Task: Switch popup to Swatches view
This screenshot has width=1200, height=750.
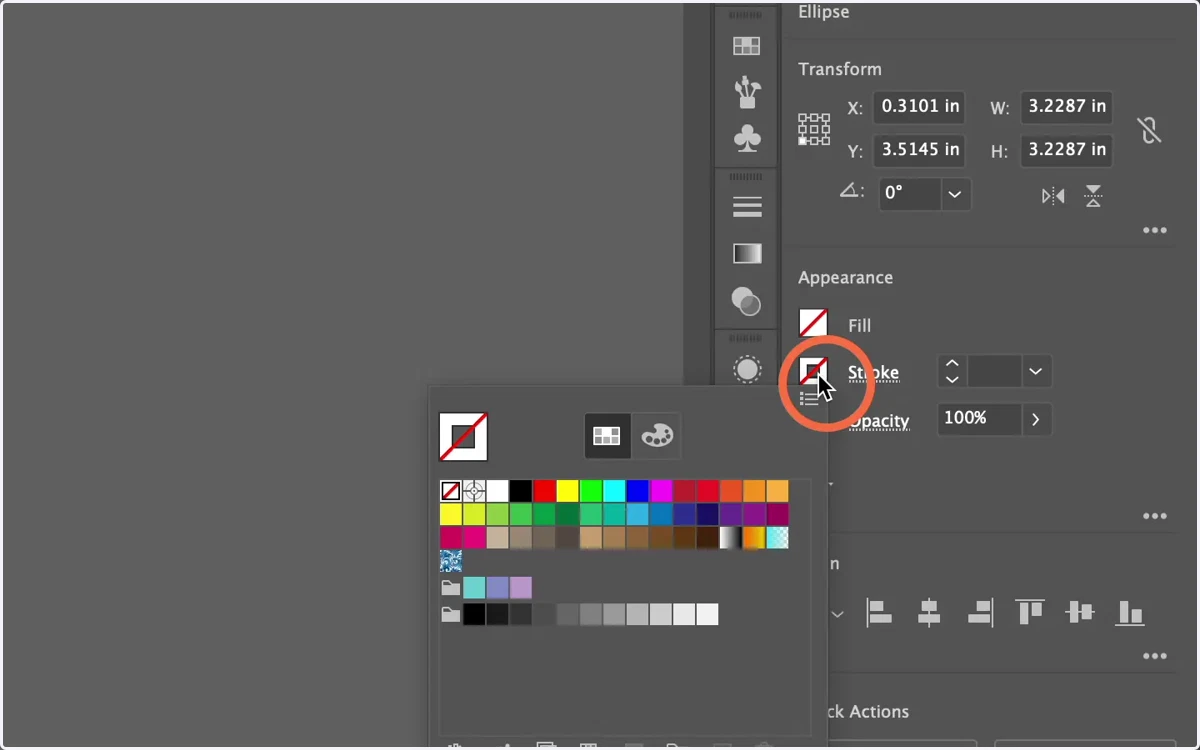Action: pyautogui.click(x=607, y=435)
